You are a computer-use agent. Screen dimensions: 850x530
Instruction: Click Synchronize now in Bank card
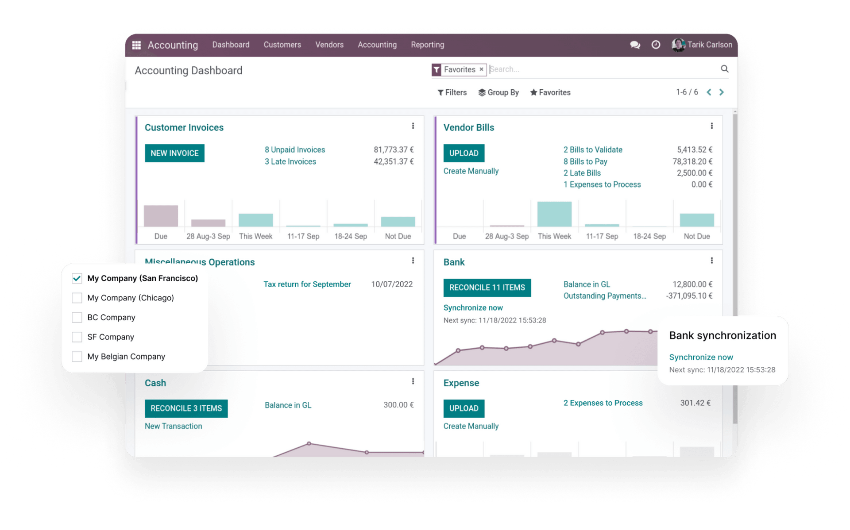click(x=473, y=308)
